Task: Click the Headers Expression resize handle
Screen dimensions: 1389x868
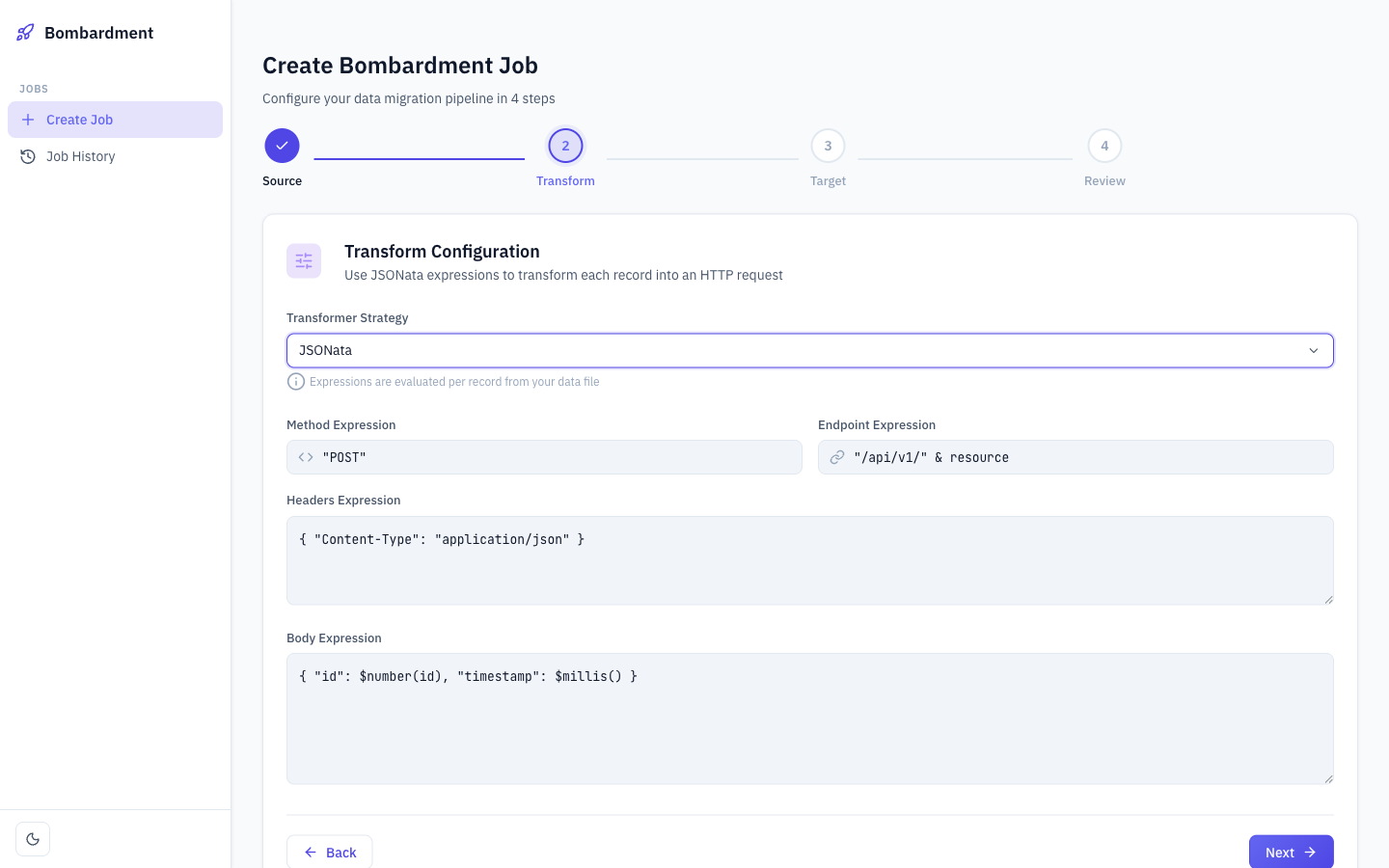Action: click(x=1328, y=601)
